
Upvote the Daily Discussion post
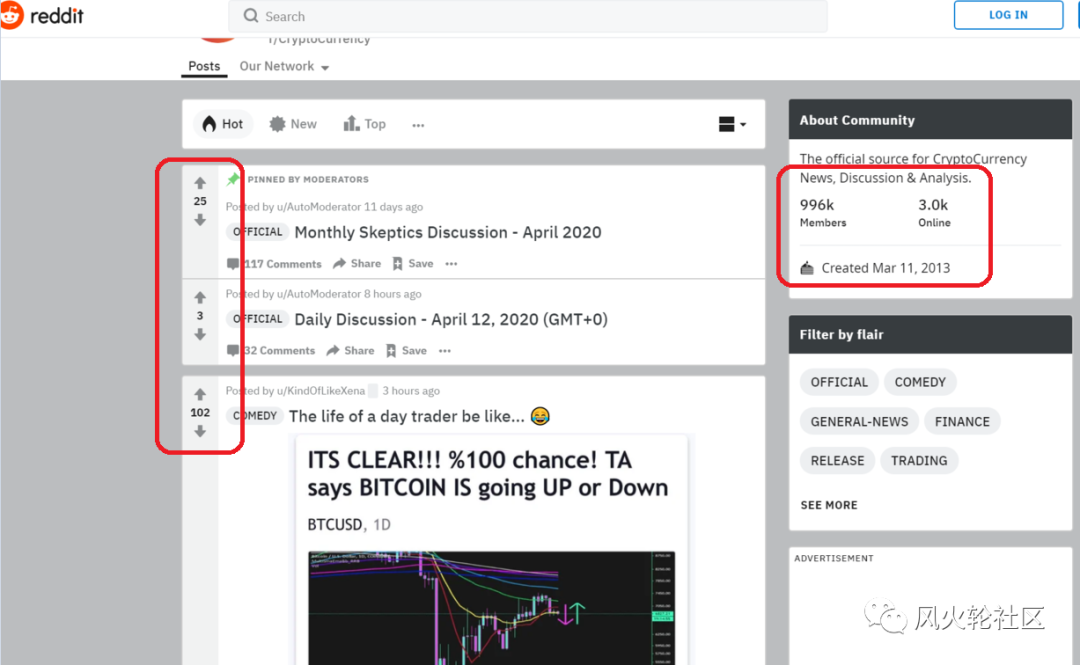point(200,298)
